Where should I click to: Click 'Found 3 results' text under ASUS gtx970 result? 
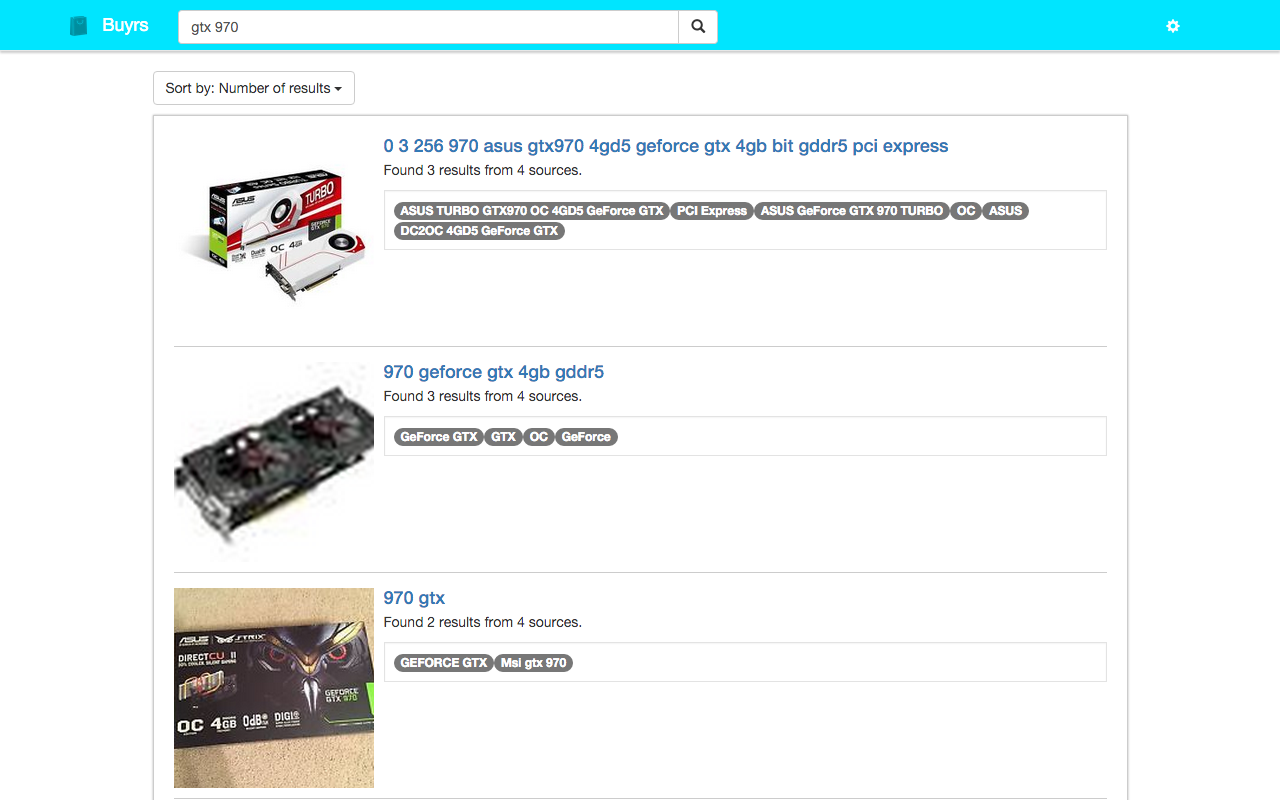483,170
